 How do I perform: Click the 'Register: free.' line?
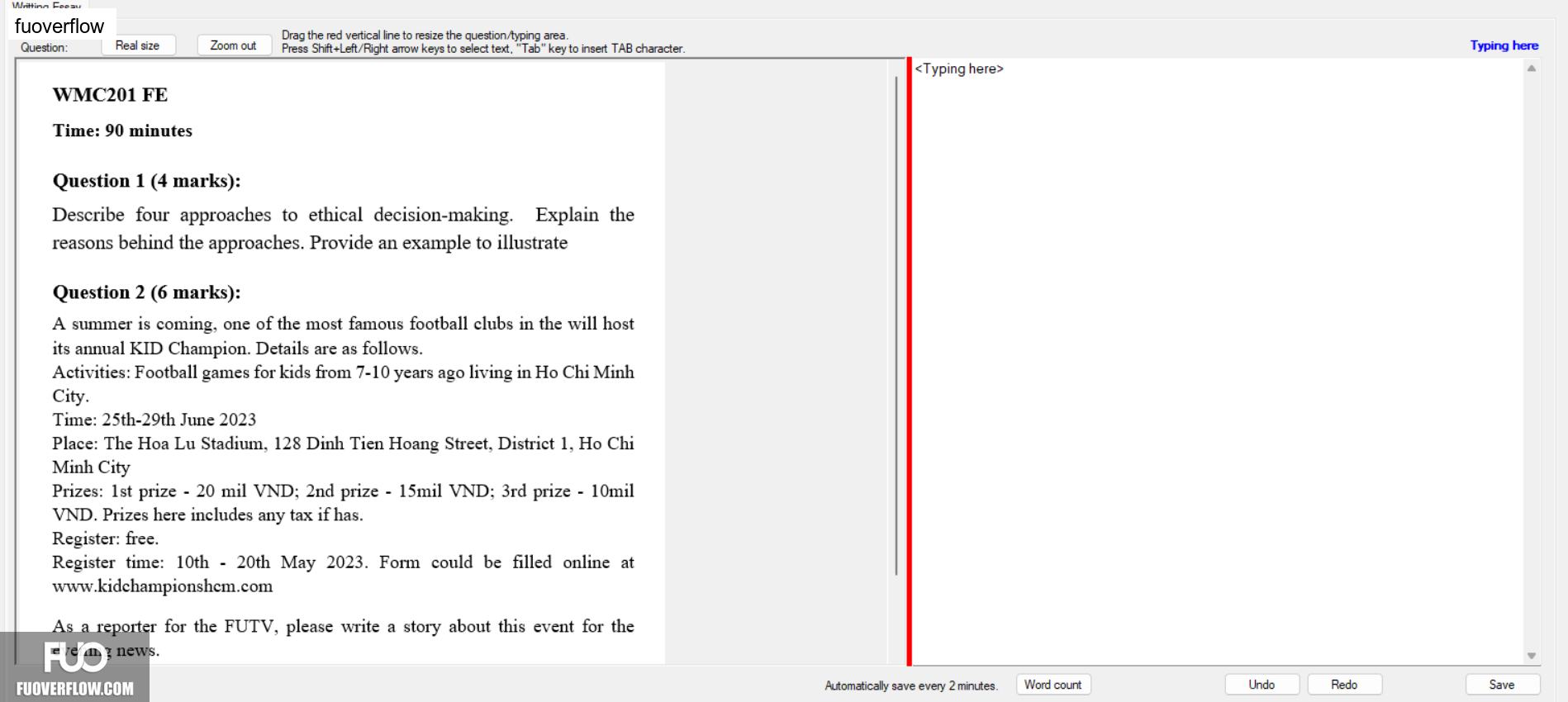click(105, 538)
